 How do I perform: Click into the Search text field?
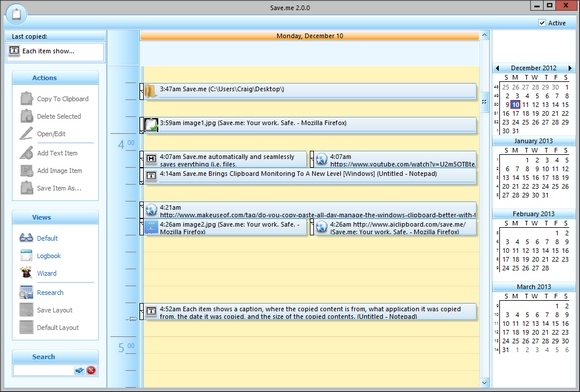pos(44,370)
